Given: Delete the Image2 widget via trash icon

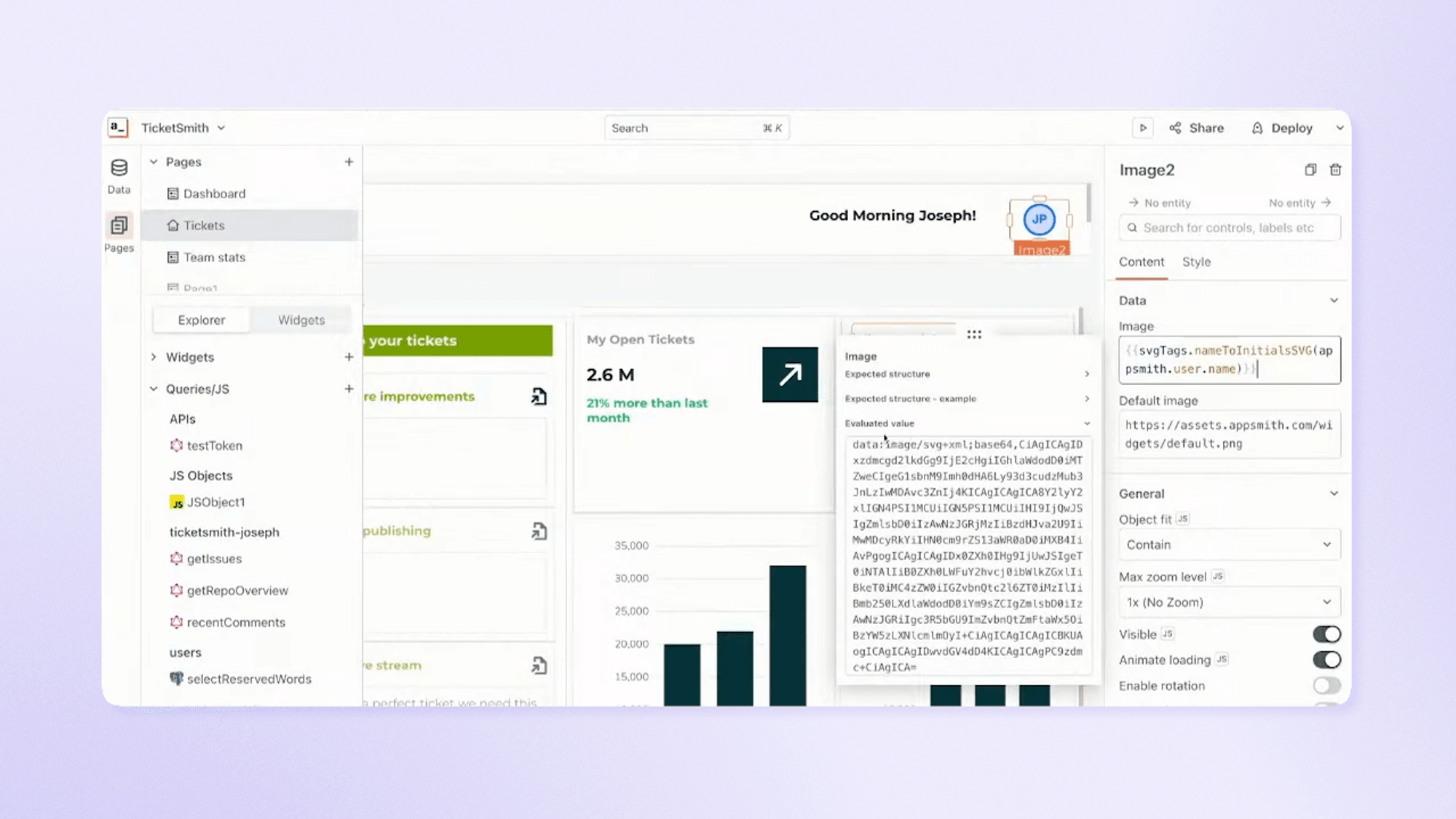Looking at the screenshot, I should pos(1335,170).
